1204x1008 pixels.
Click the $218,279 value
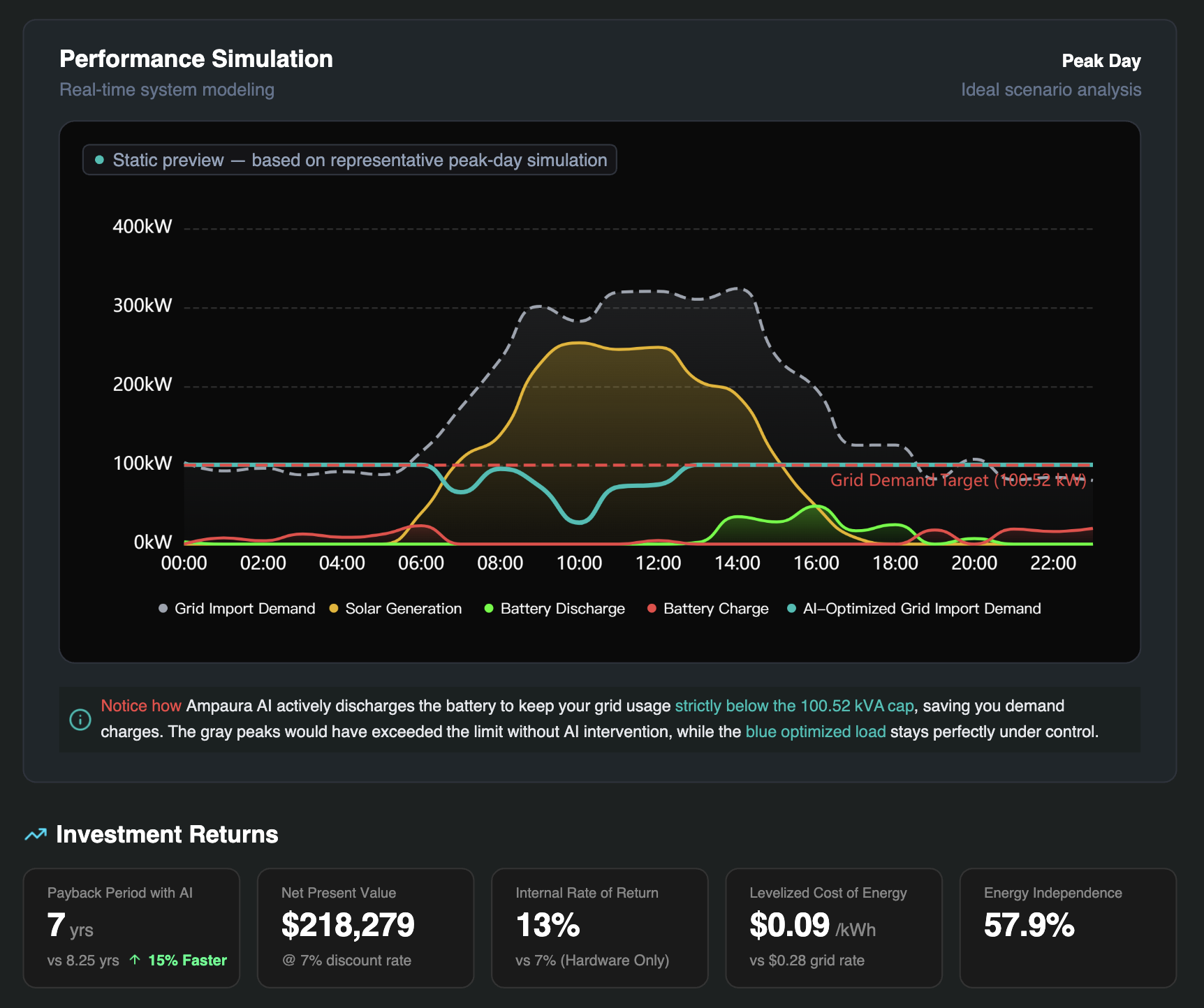coord(348,926)
